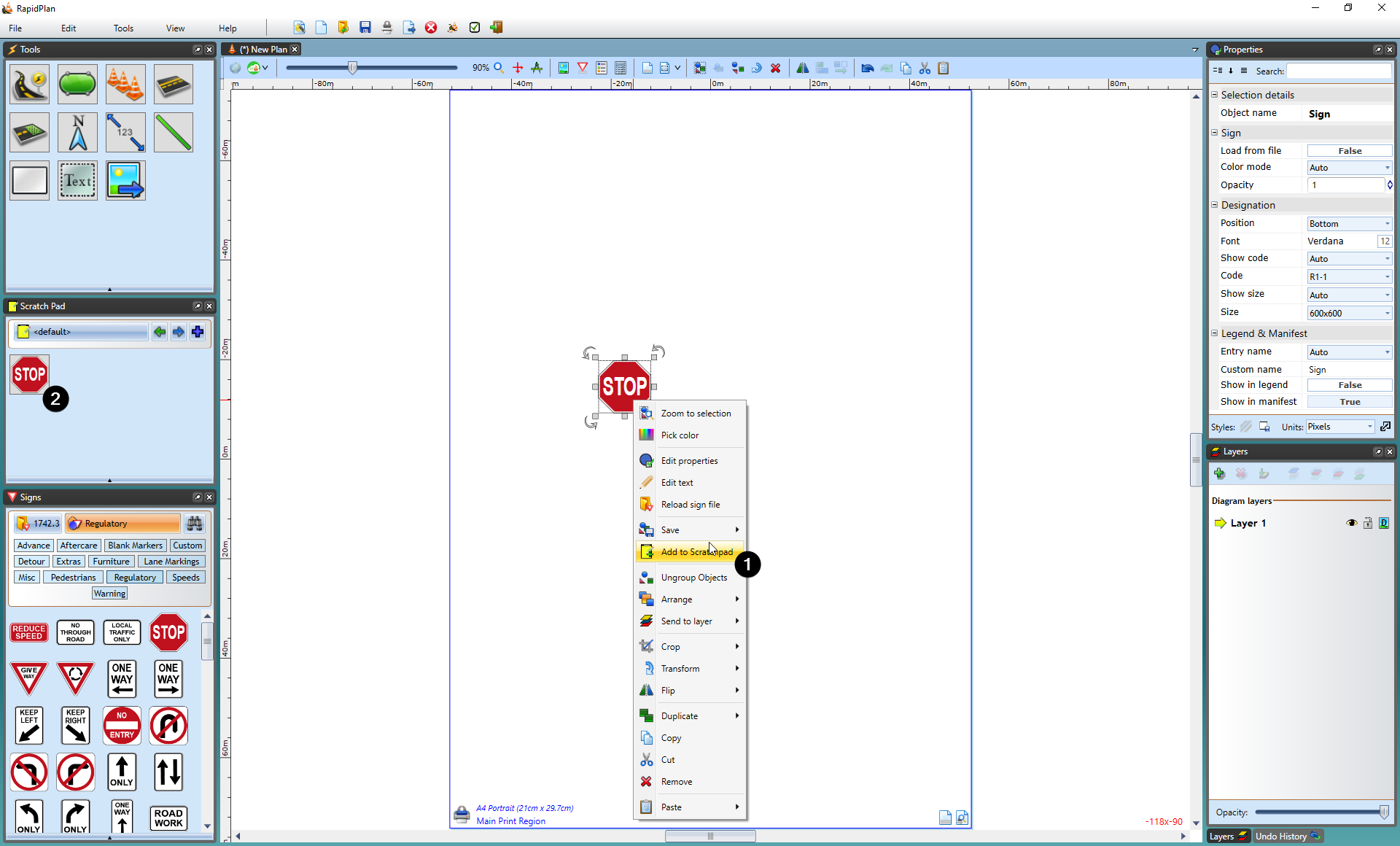Open the Tools menu
Image resolution: width=1400 pixels, height=846 pixels.
click(123, 28)
